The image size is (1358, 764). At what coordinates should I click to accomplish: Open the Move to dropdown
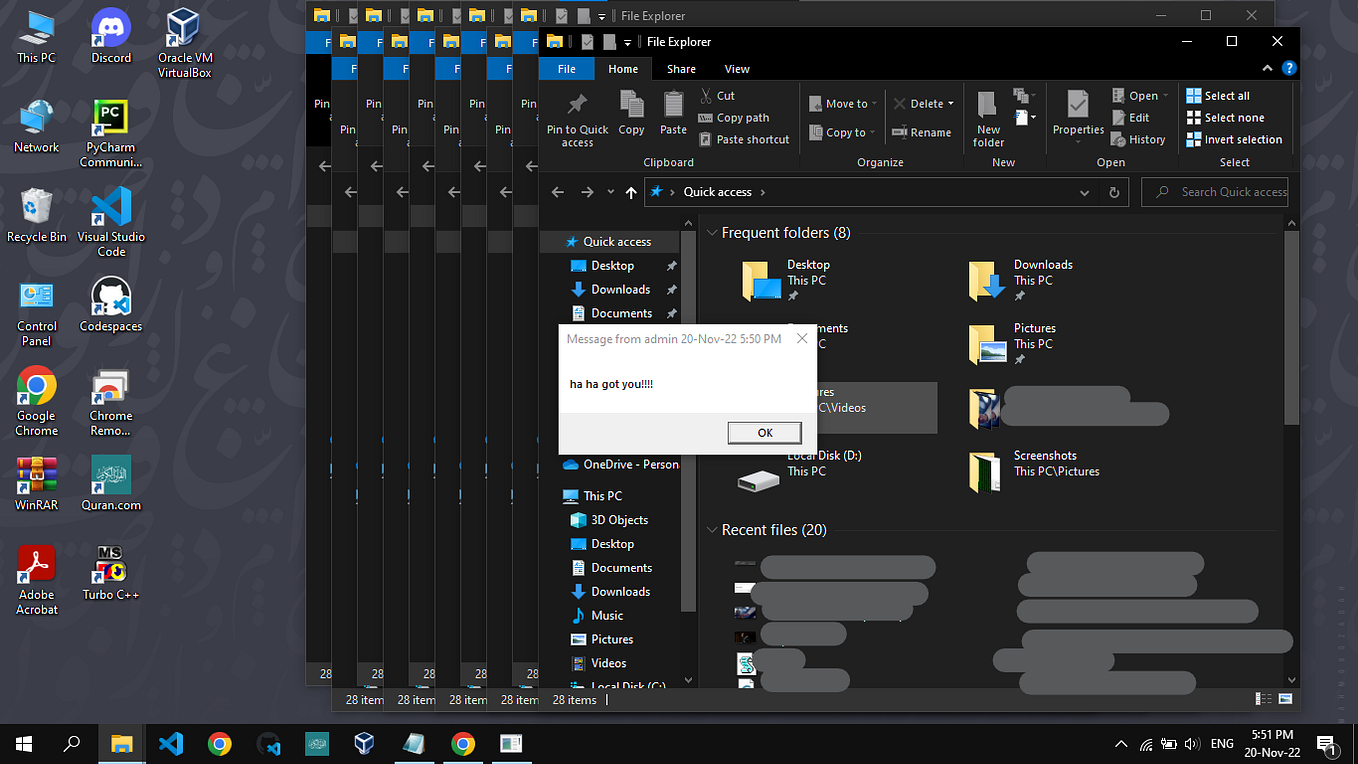[872, 103]
